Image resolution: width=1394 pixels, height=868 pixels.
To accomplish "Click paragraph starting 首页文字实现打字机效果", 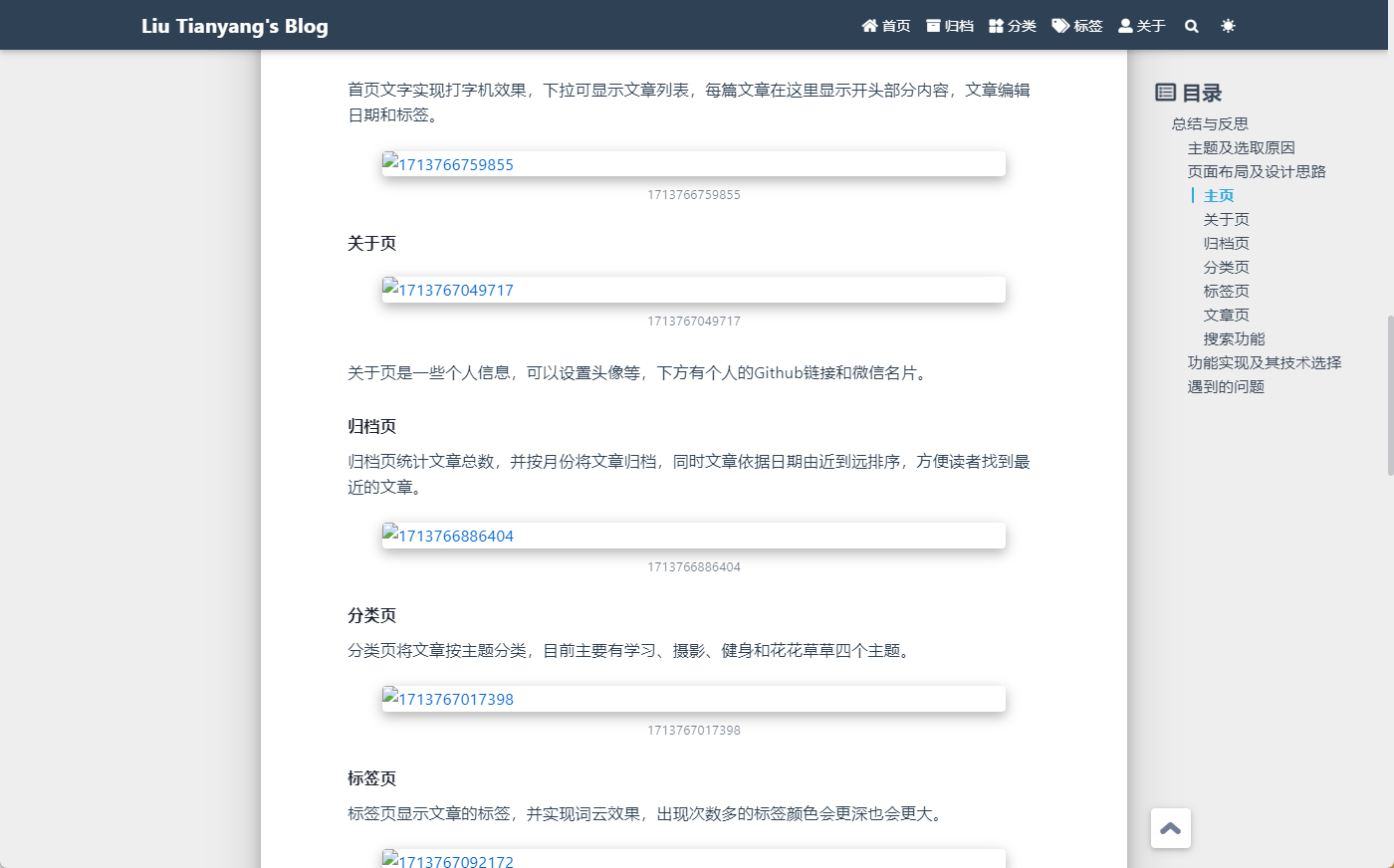I will point(689,103).
